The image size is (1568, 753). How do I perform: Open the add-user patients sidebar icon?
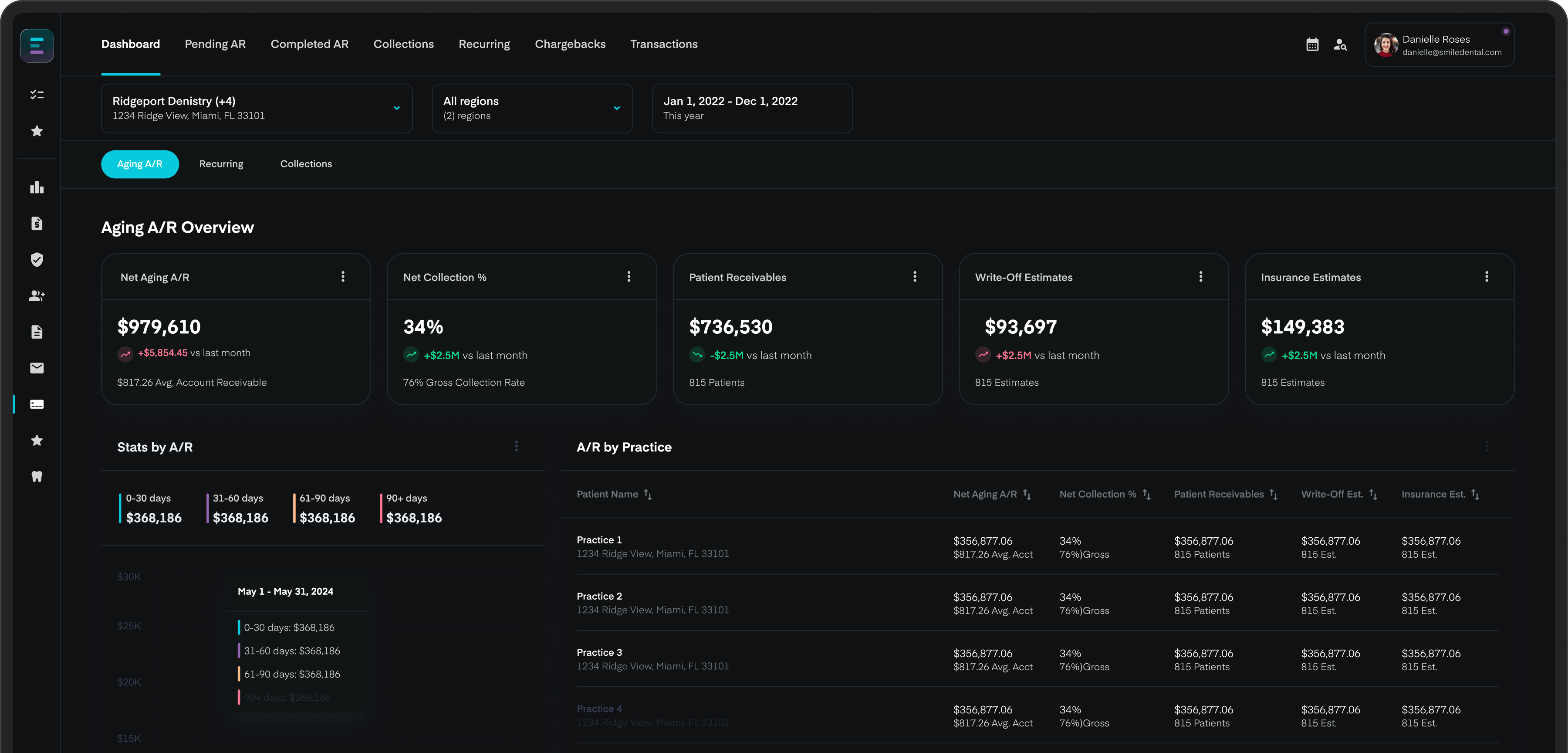tap(37, 295)
